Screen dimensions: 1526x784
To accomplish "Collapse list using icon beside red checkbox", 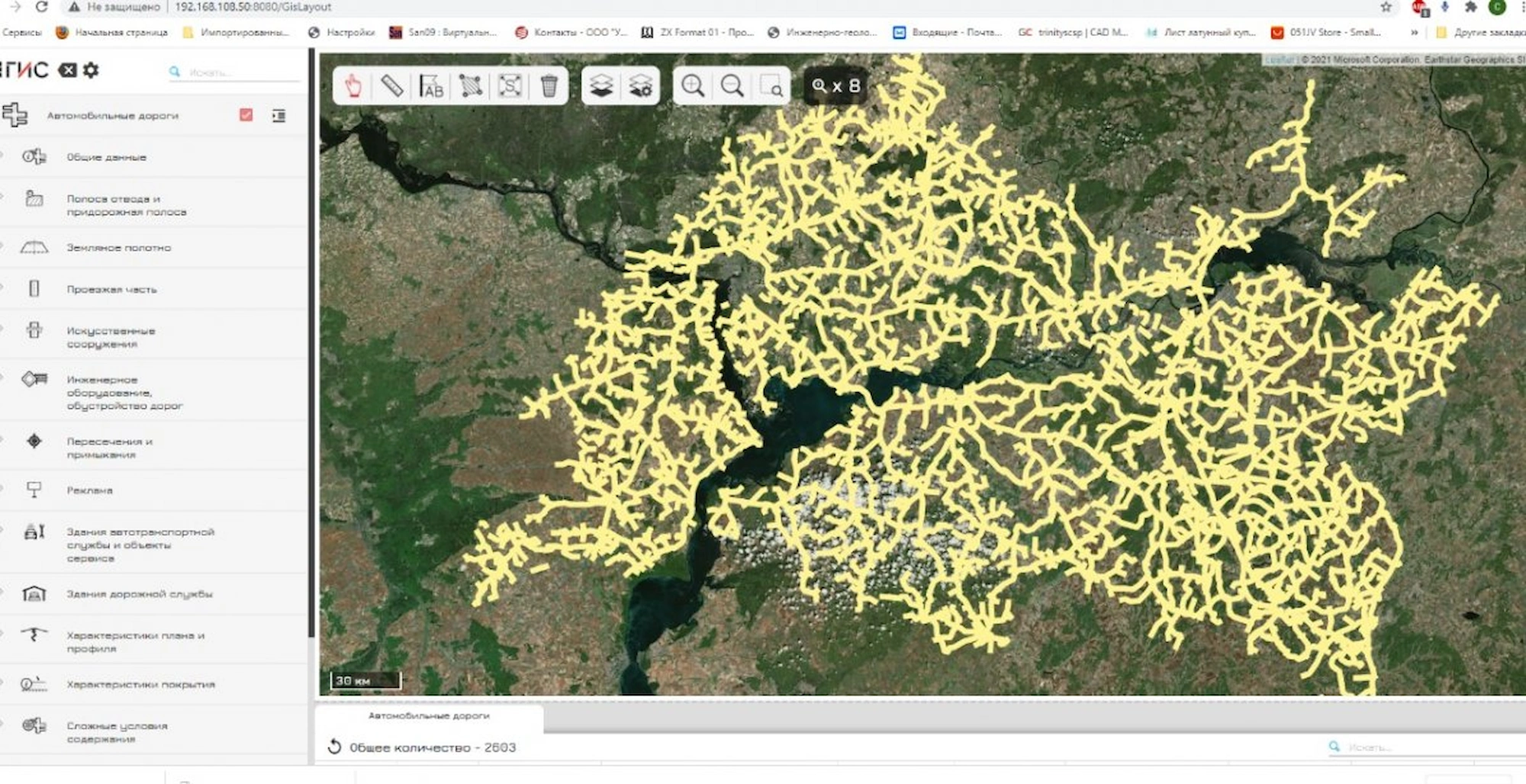I will click(x=278, y=115).
